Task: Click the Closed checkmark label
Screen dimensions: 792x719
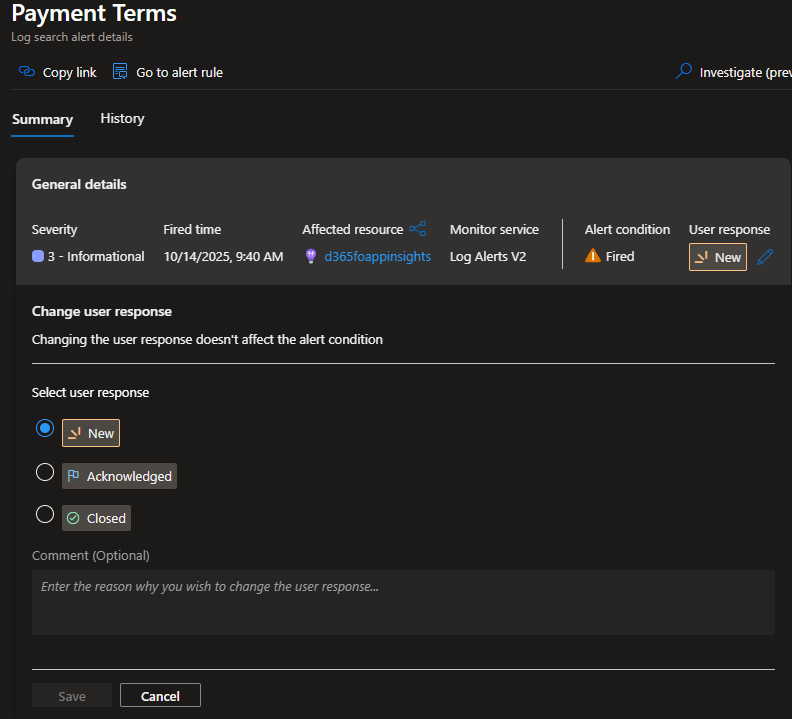Action: point(97,518)
